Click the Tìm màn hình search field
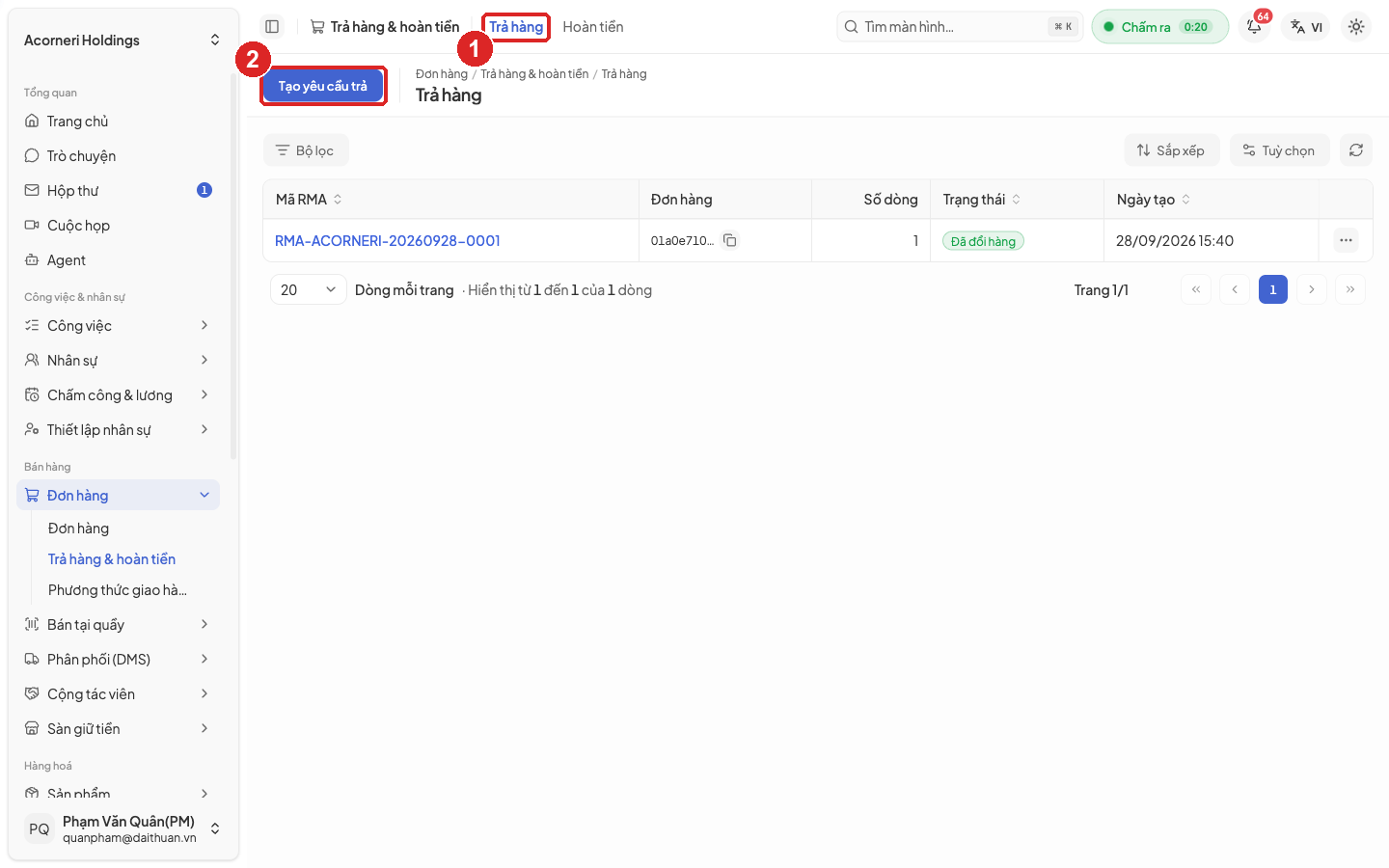Image resolution: width=1389 pixels, height=868 pixels. (961, 27)
